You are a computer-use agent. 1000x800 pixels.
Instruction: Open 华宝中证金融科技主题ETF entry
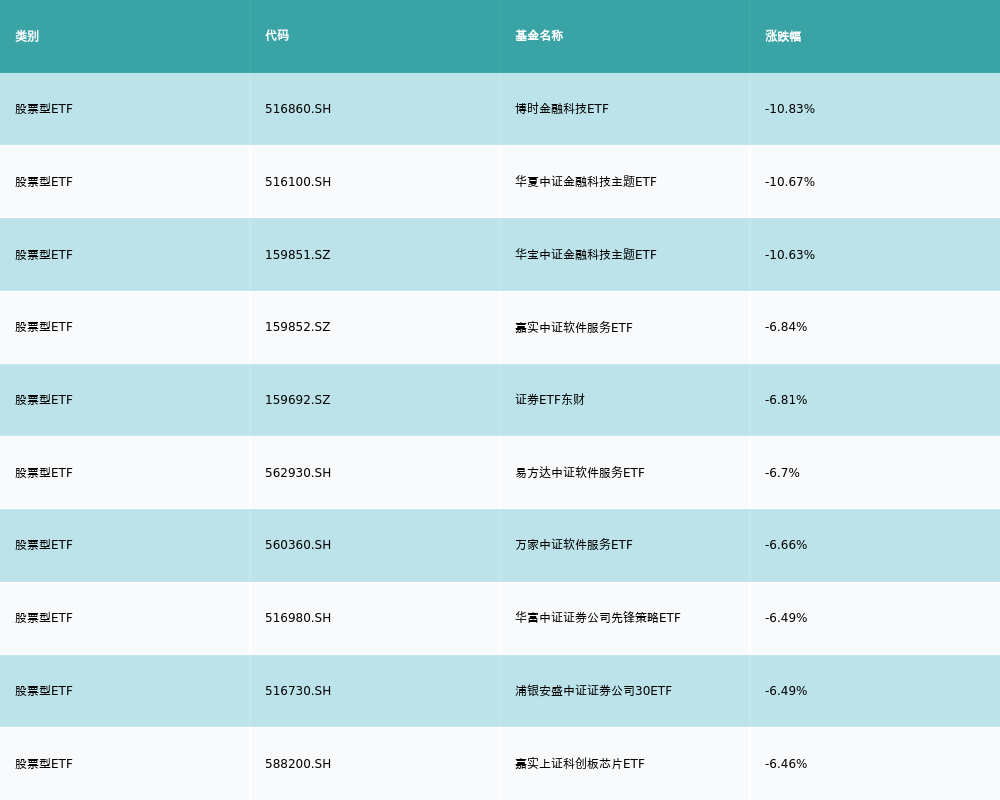tap(586, 255)
